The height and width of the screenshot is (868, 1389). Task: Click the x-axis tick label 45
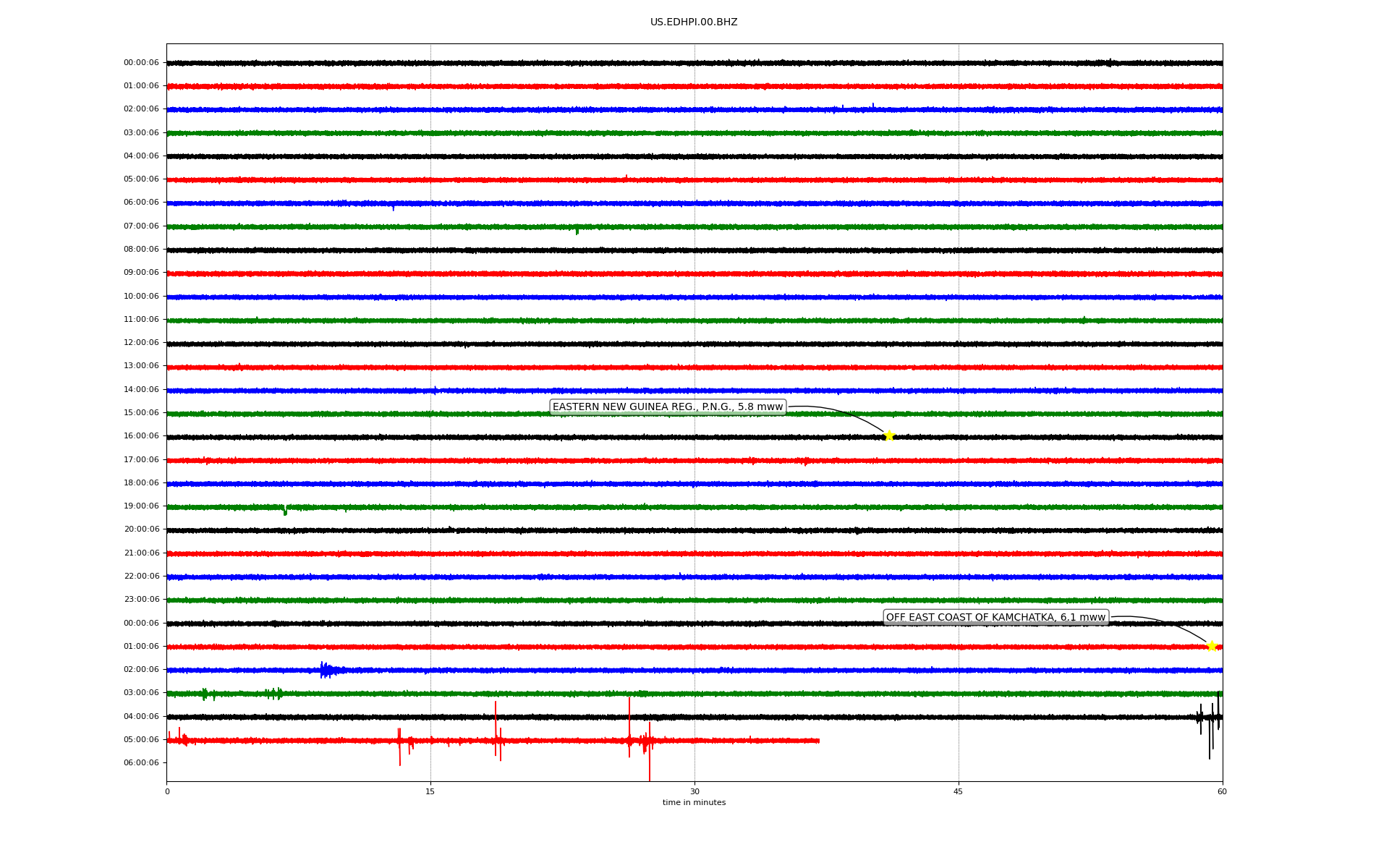pyautogui.click(x=959, y=791)
